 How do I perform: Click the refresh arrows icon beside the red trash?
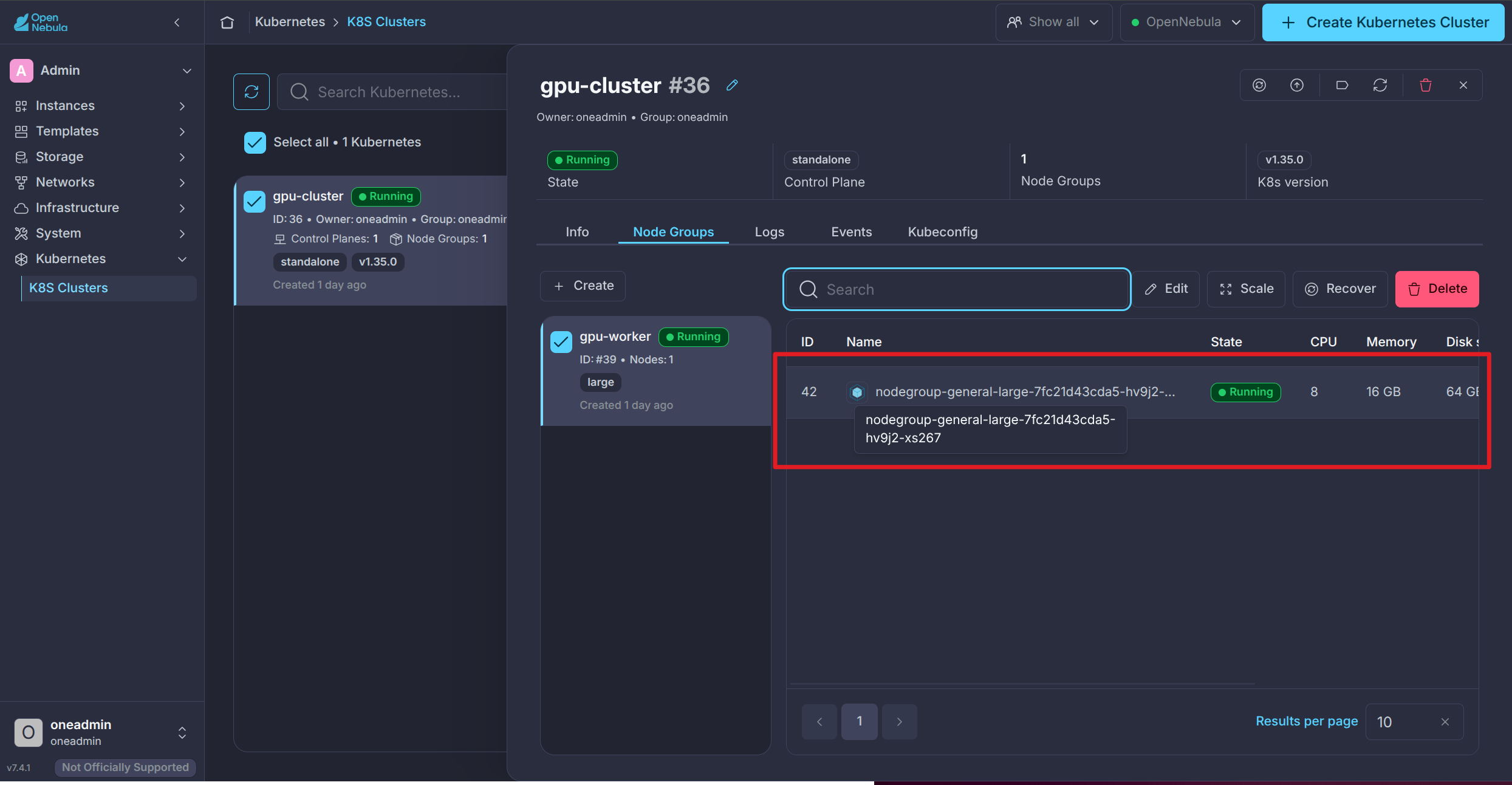tap(1380, 85)
